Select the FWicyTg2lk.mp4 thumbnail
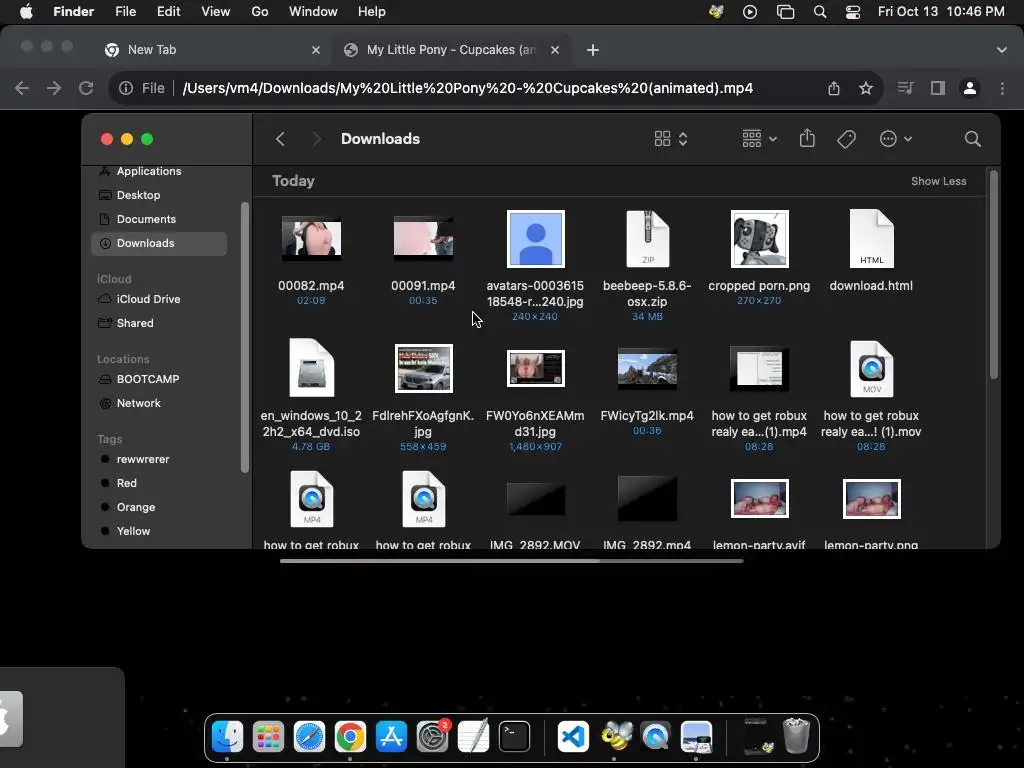The height and width of the screenshot is (768, 1024). click(x=647, y=368)
